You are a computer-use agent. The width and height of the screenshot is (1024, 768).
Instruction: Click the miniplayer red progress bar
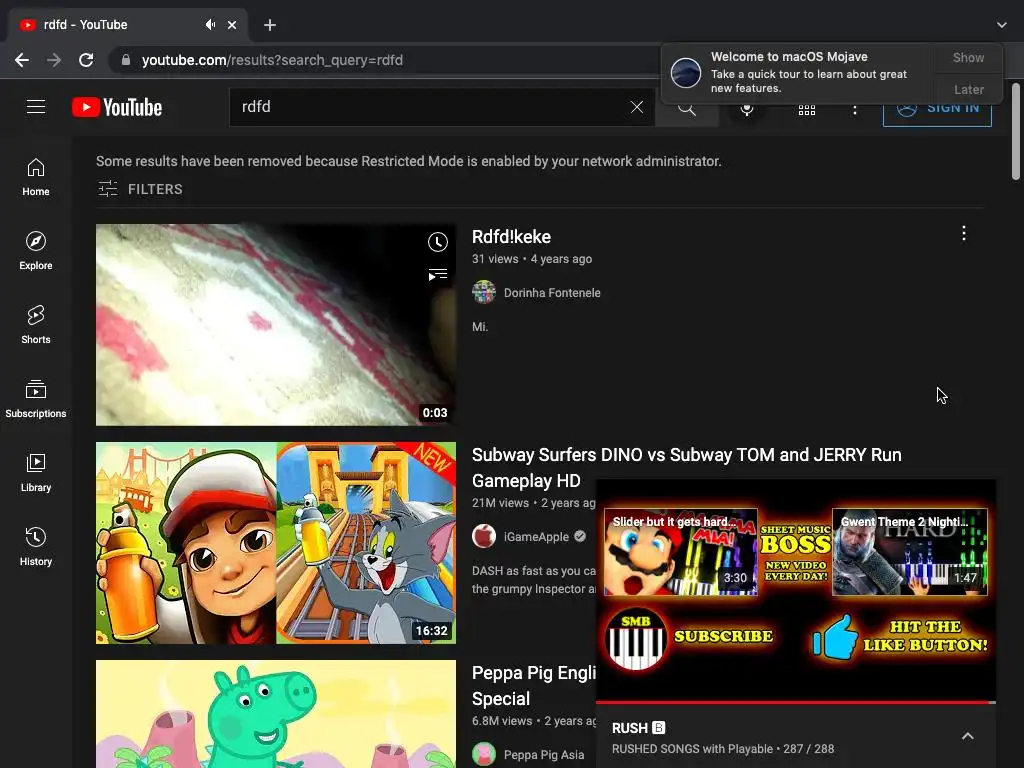795,702
